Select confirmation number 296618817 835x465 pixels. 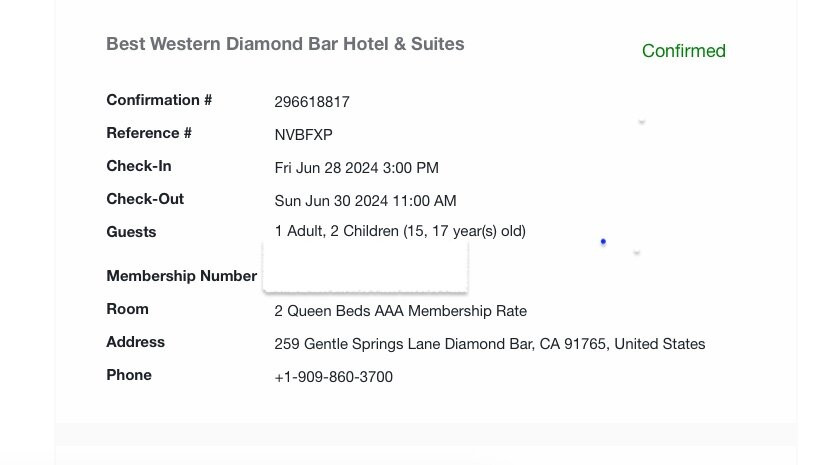click(x=312, y=102)
